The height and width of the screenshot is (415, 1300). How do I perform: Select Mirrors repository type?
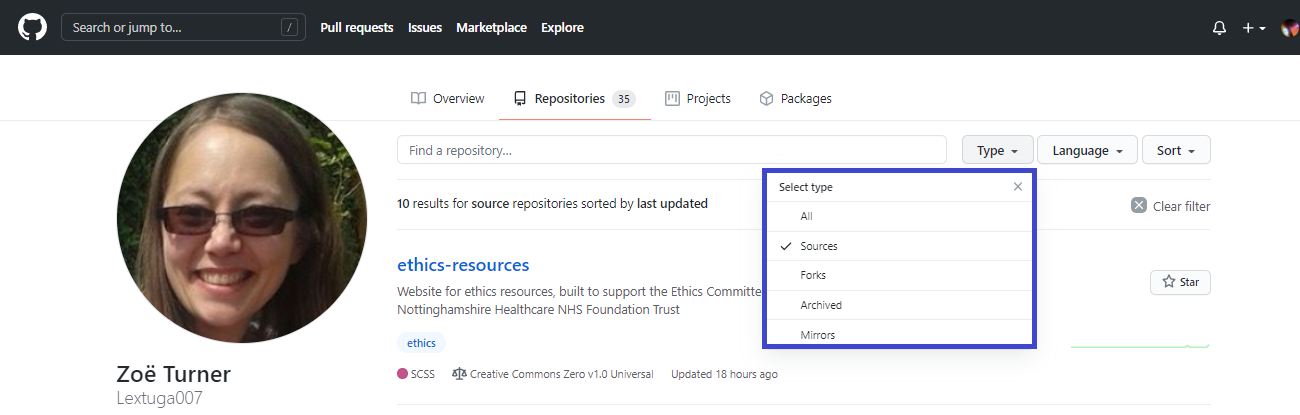coord(900,333)
